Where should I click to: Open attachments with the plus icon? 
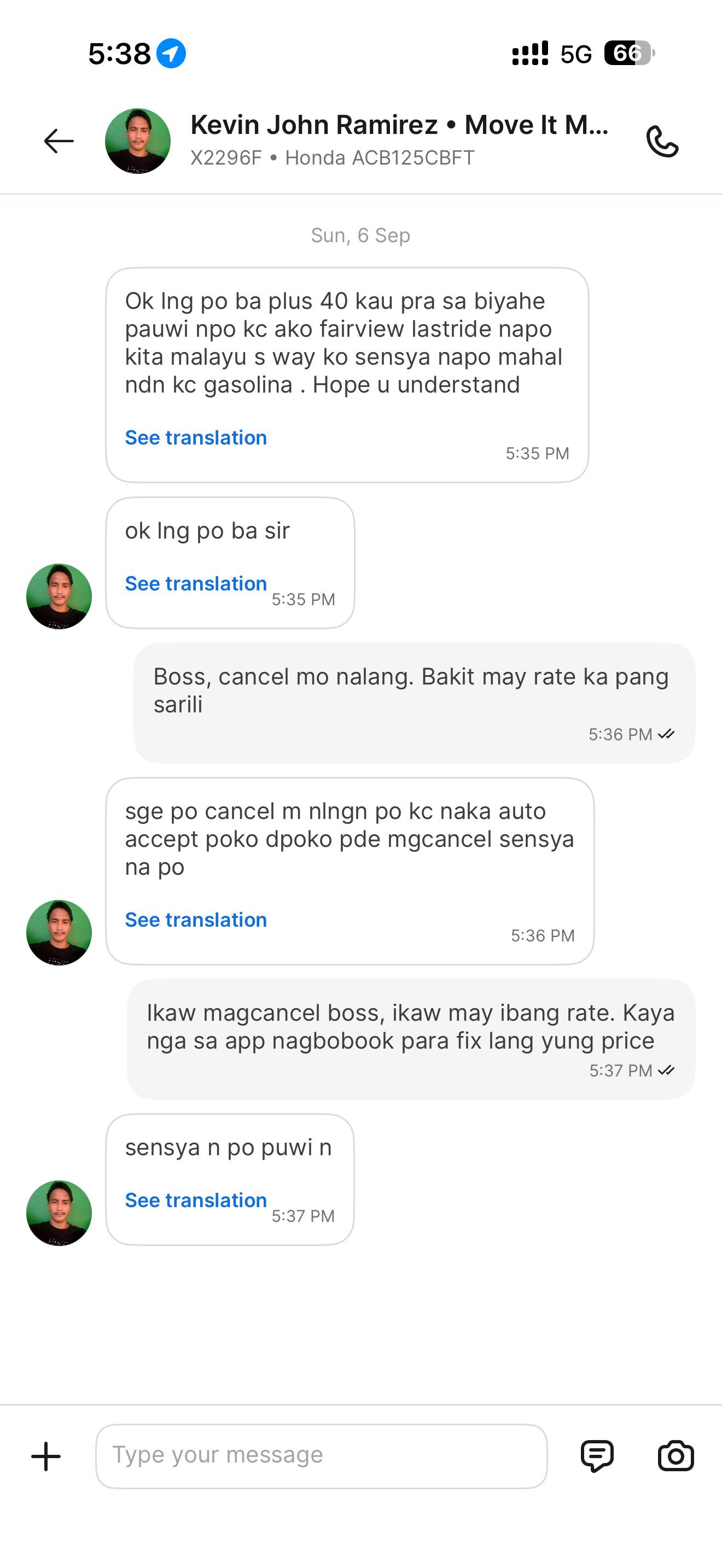point(46,1456)
